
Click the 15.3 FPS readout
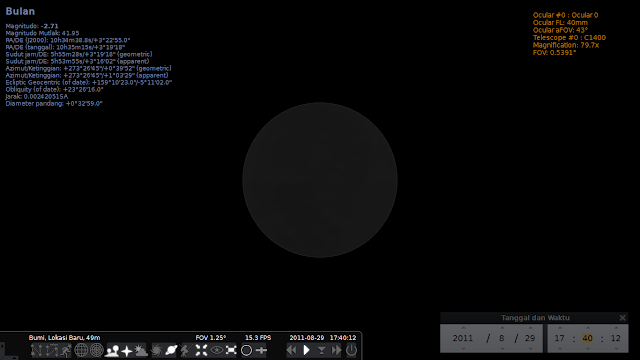click(x=258, y=338)
